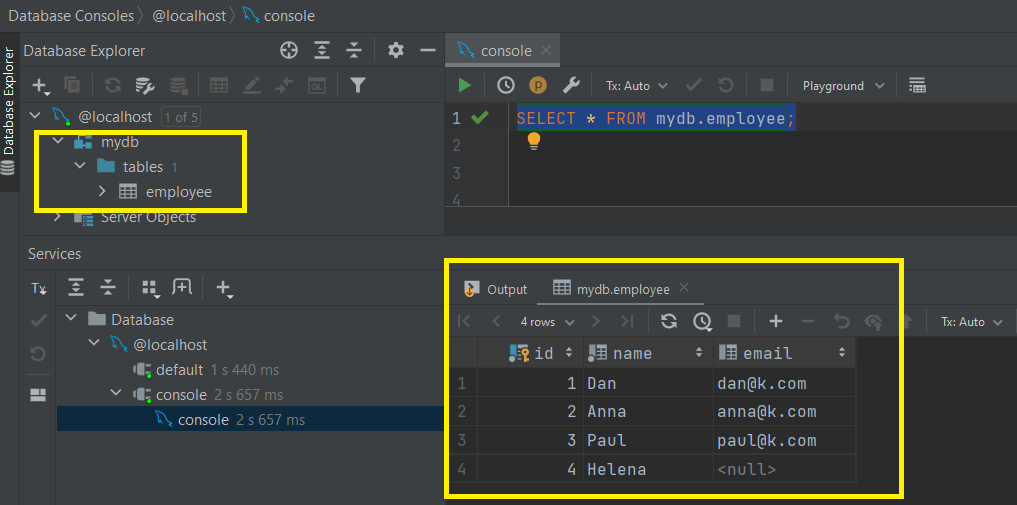Run the query with the green Execute button
1017x505 pixels.
click(465, 86)
